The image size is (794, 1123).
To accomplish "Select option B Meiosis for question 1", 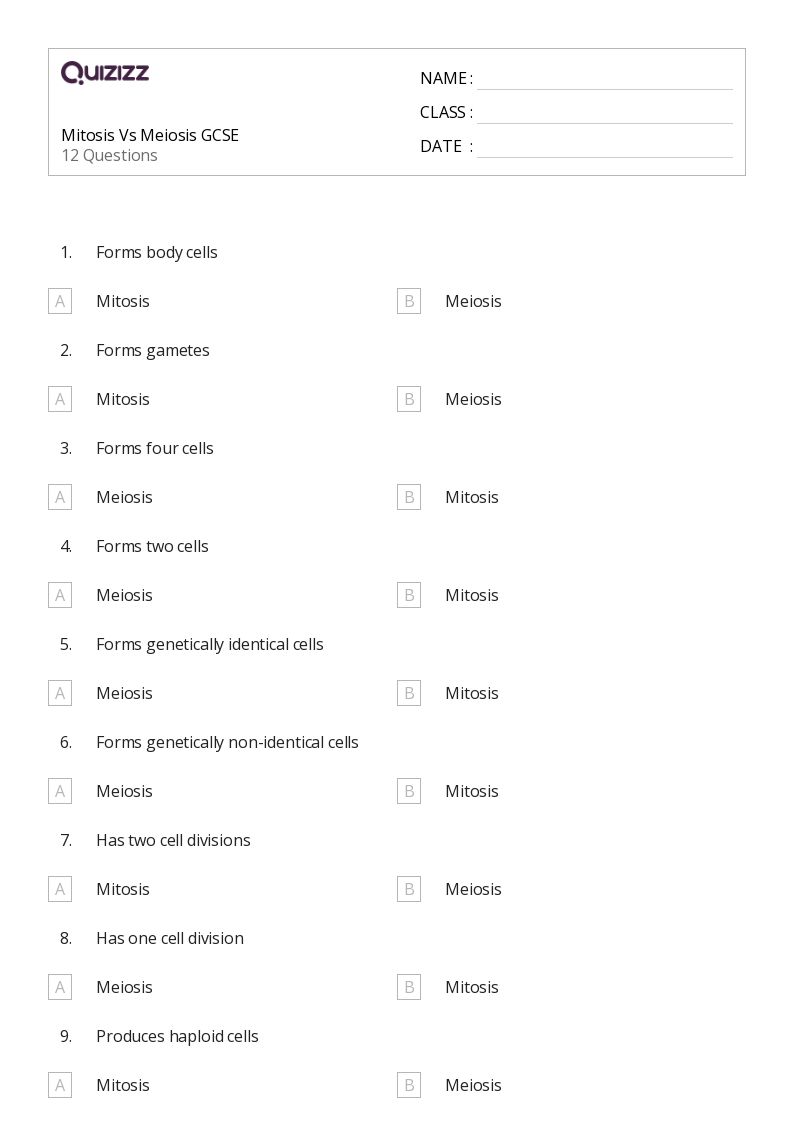I will [x=409, y=301].
